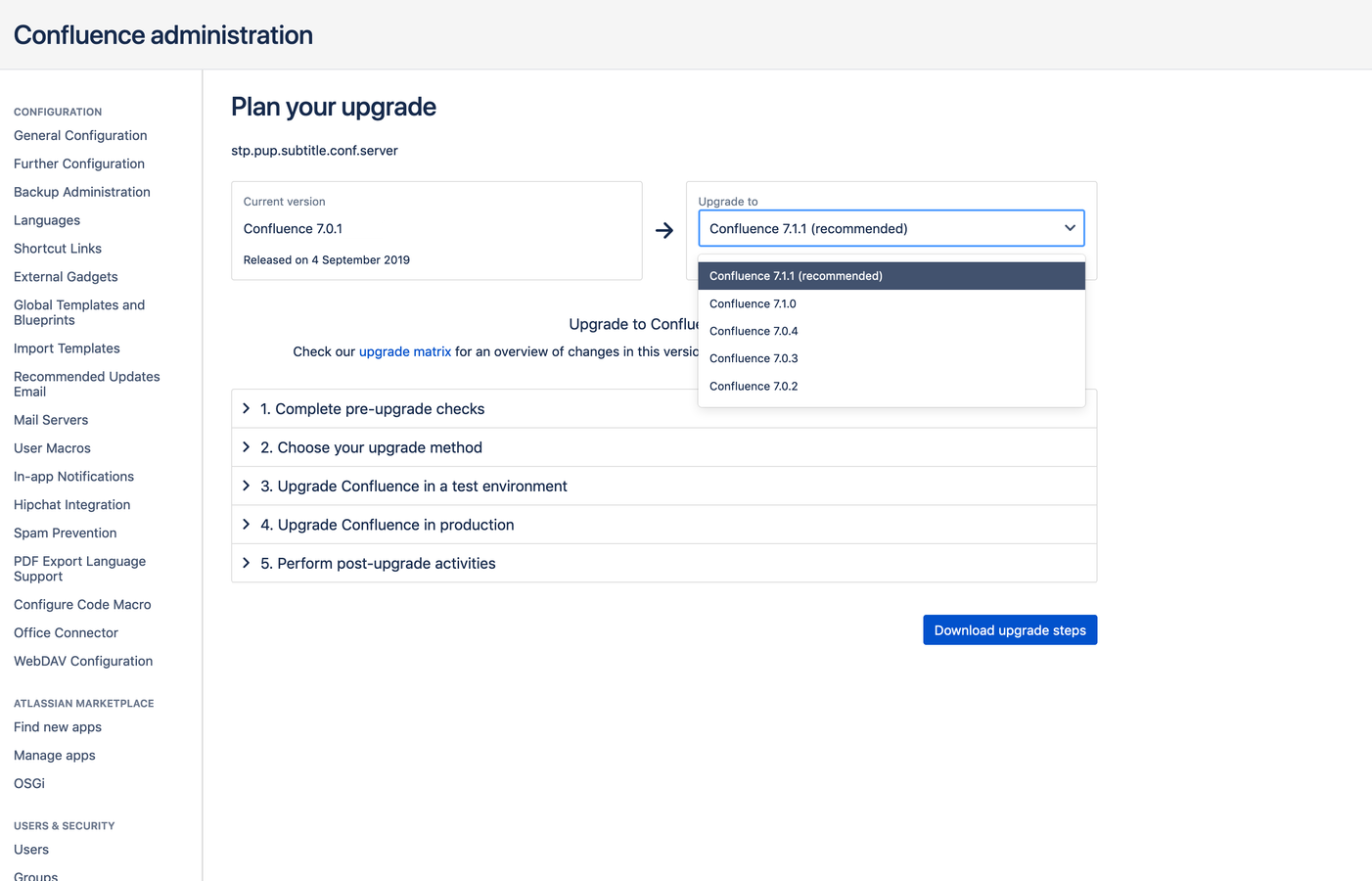Go to Office Connector settings
Screen dimensions: 1372x881
[66, 633]
